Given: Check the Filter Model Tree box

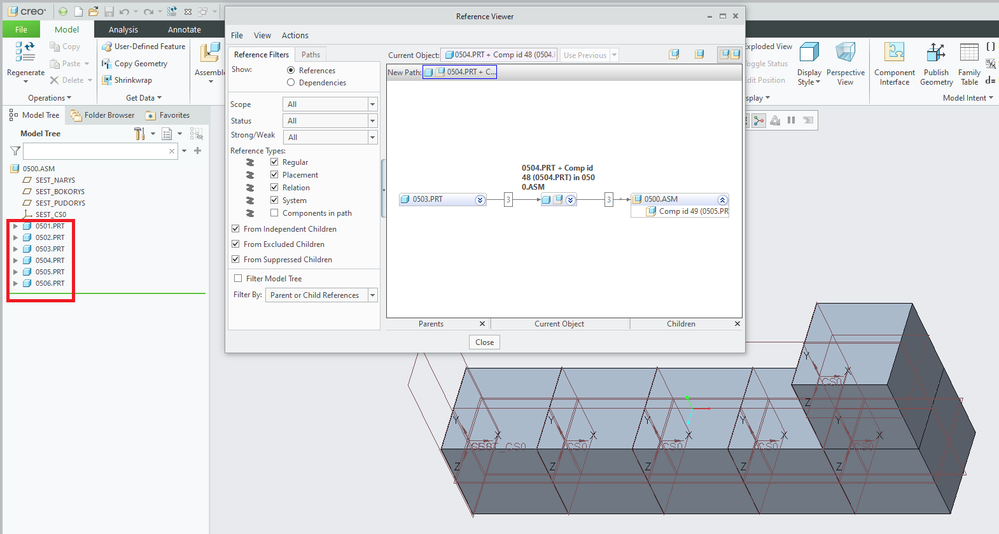Looking at the screenshot, I should pos(238,278).
